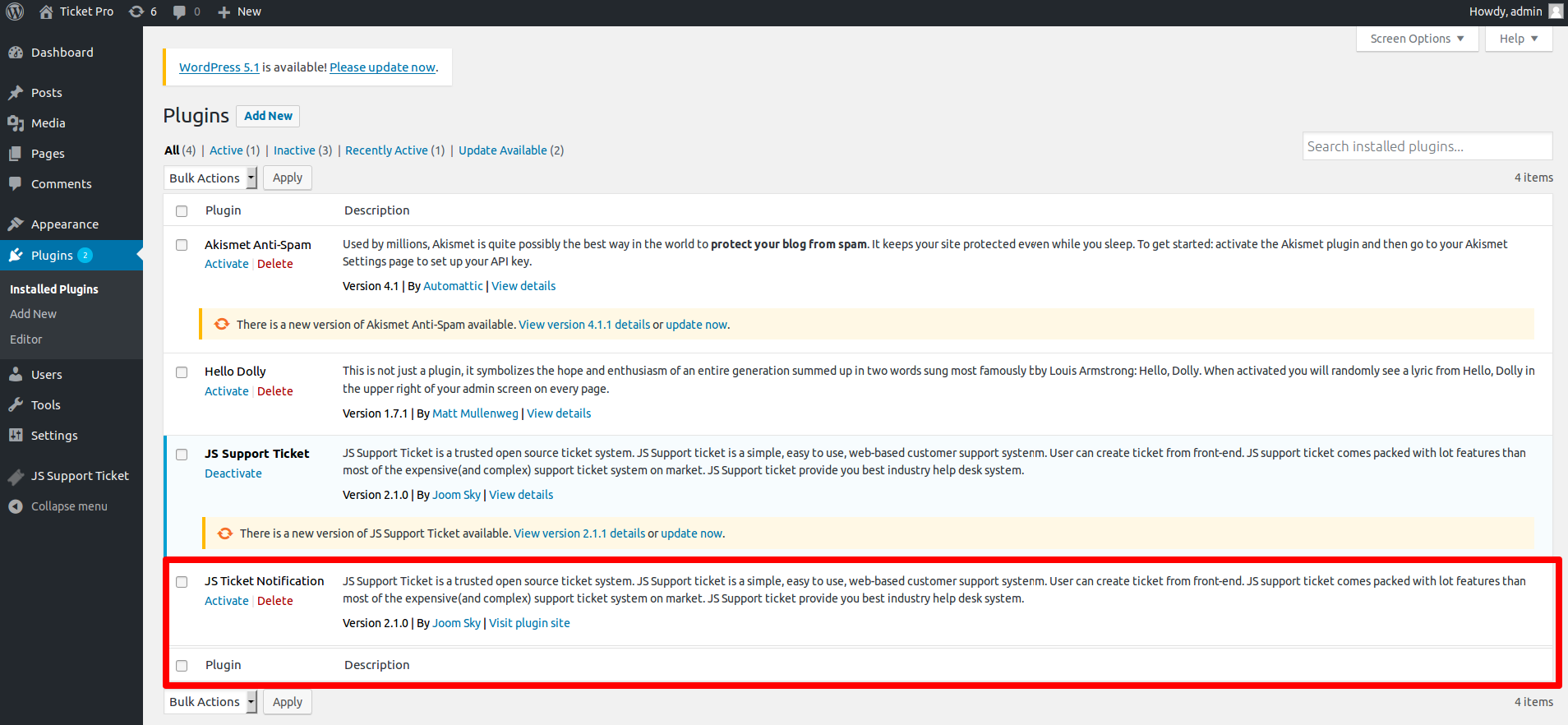Open Installed Plugins submenu item
Screen dimensions: 1568x725
pyautogui.click(x=54, y=289)
